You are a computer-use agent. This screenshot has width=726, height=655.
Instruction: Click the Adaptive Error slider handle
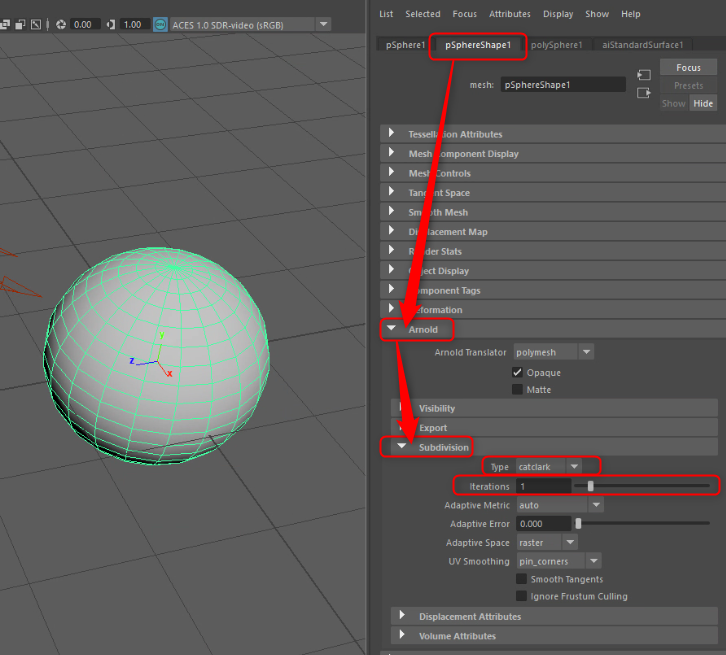(x=578, y=523)
